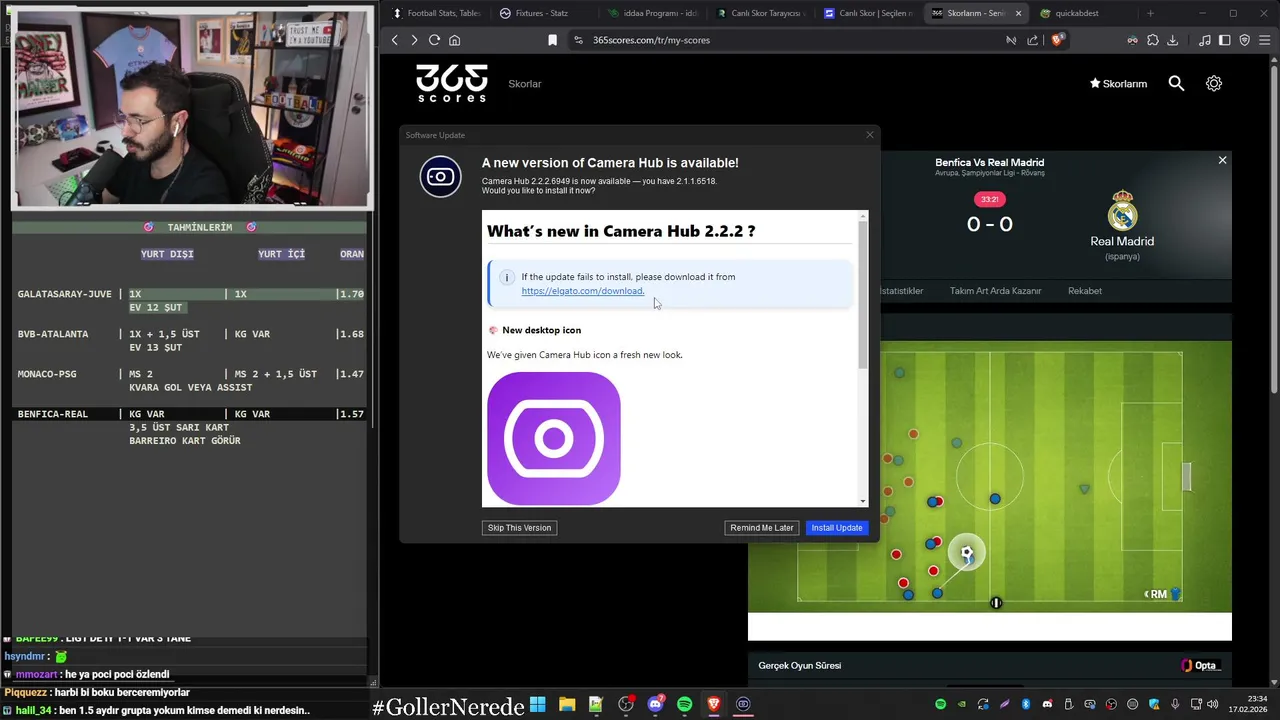The height and width of the screenshot is (720, 1280).
Task: Go forward in the browser
Action: click(x=414, y=40)
